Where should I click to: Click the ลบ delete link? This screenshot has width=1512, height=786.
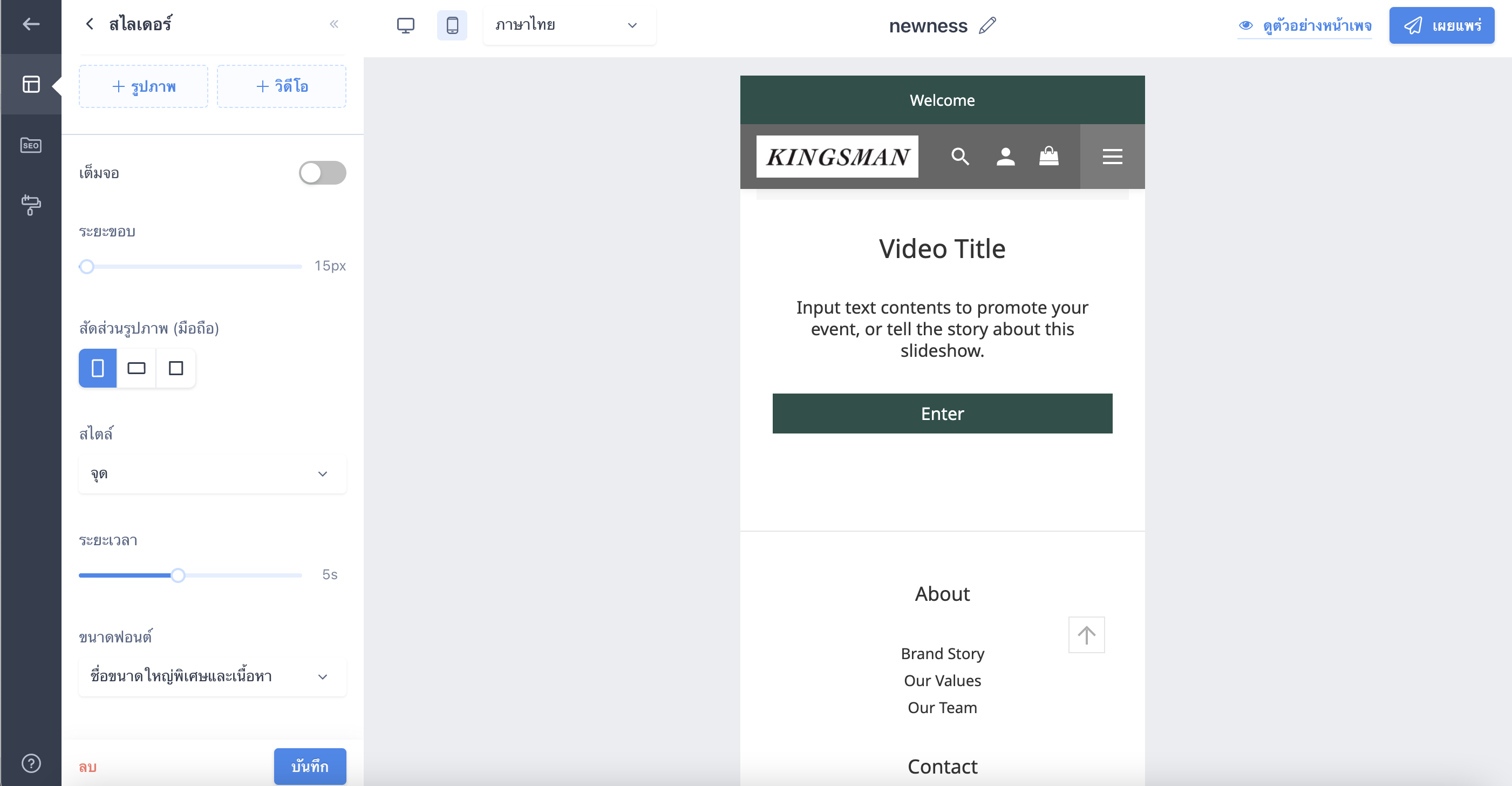(87, 767)
